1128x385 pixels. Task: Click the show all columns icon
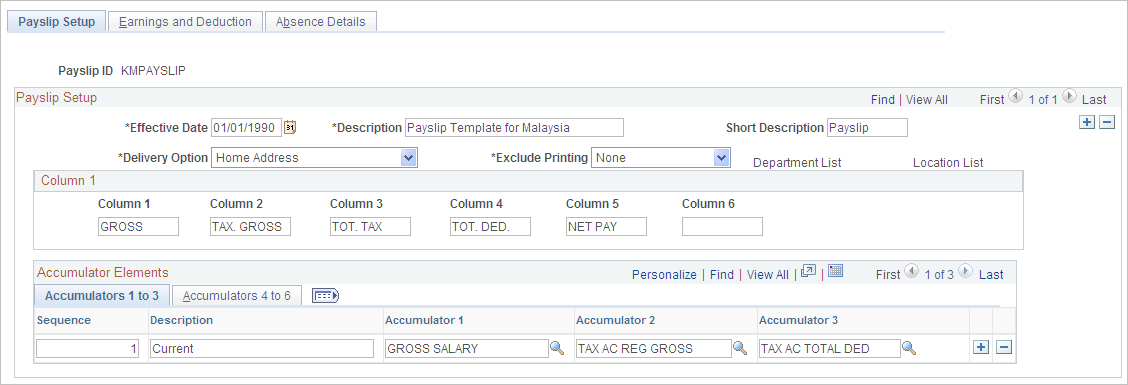coord(325,295)
